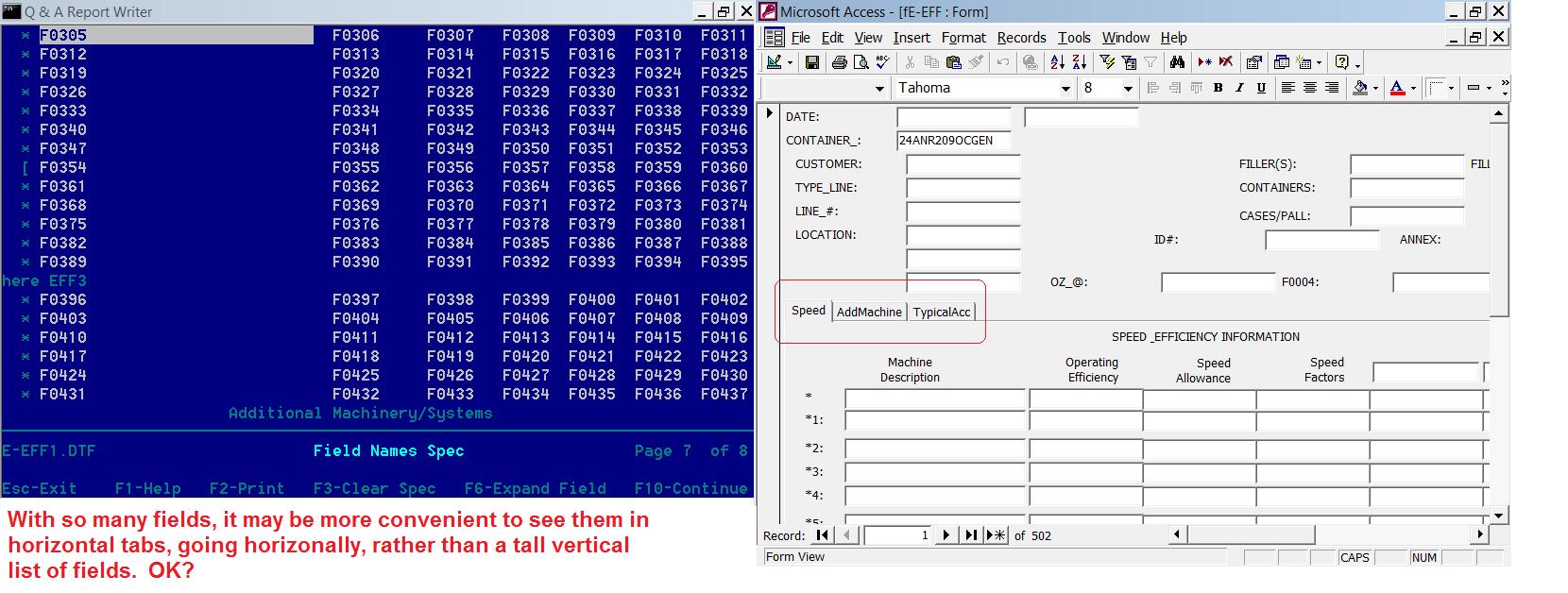This screenshot has width=1568, height=593.
Task: Click the Delete Record toolbar icon
Action: [x=1226, y=62]
